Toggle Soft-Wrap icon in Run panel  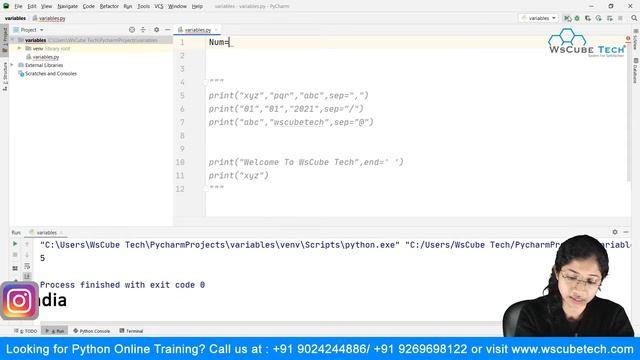point(27,266)
